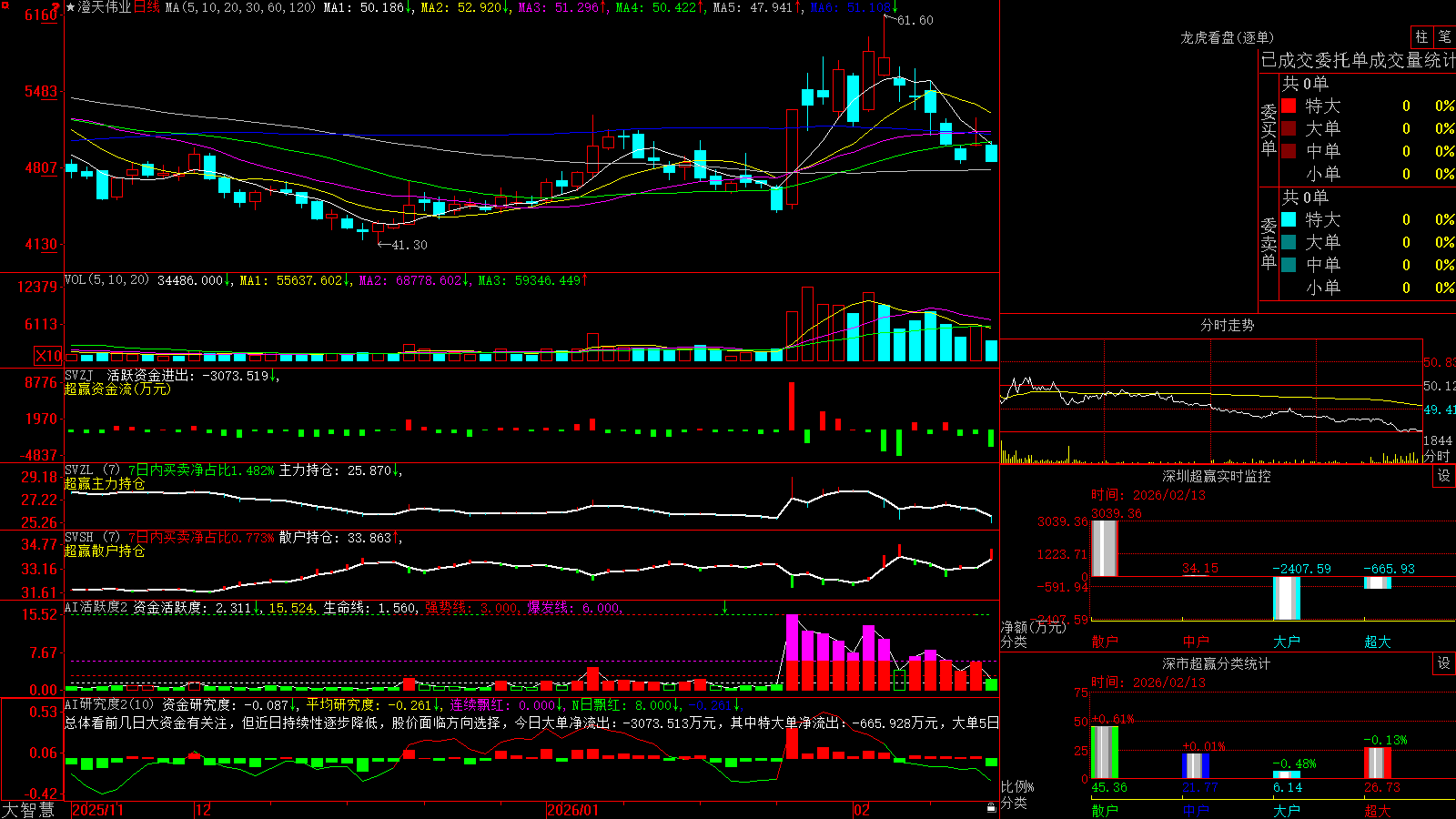This screenshot has height=819, width=1456.
Task: Click the SVZL (7) indicator name
Action: (x=93, y=470)
